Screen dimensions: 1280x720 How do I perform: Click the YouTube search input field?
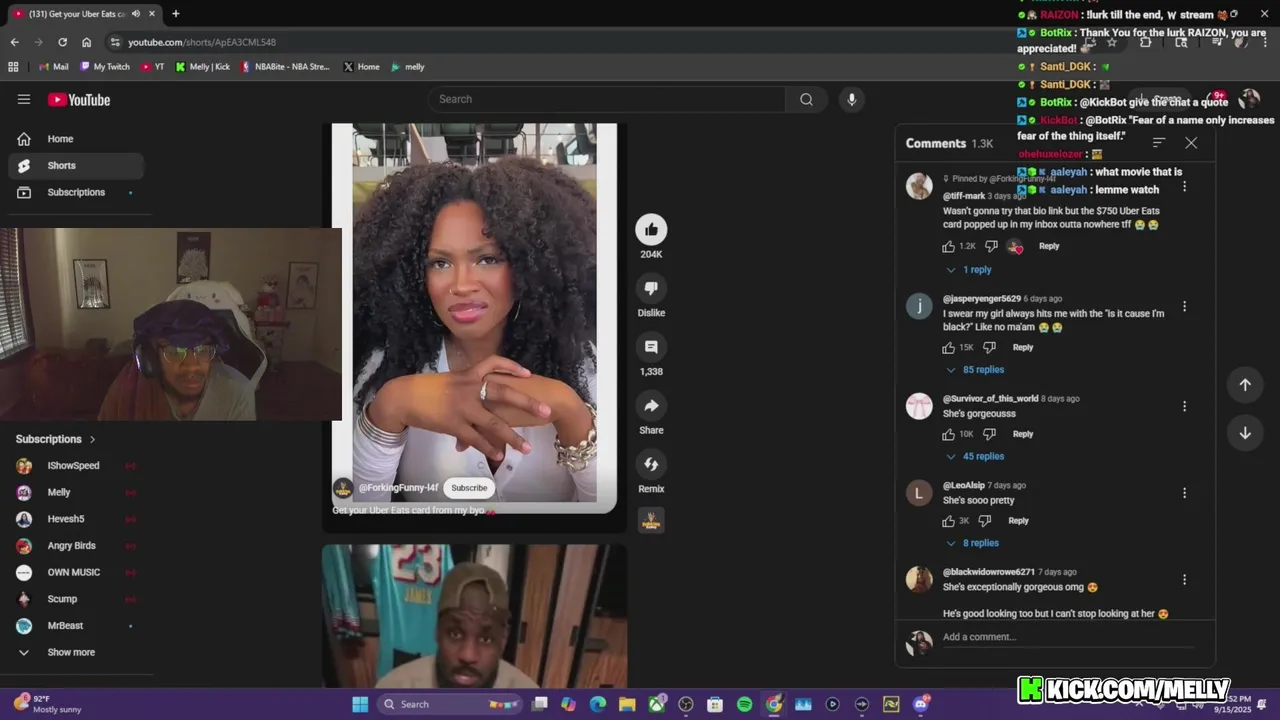(607, 99)
